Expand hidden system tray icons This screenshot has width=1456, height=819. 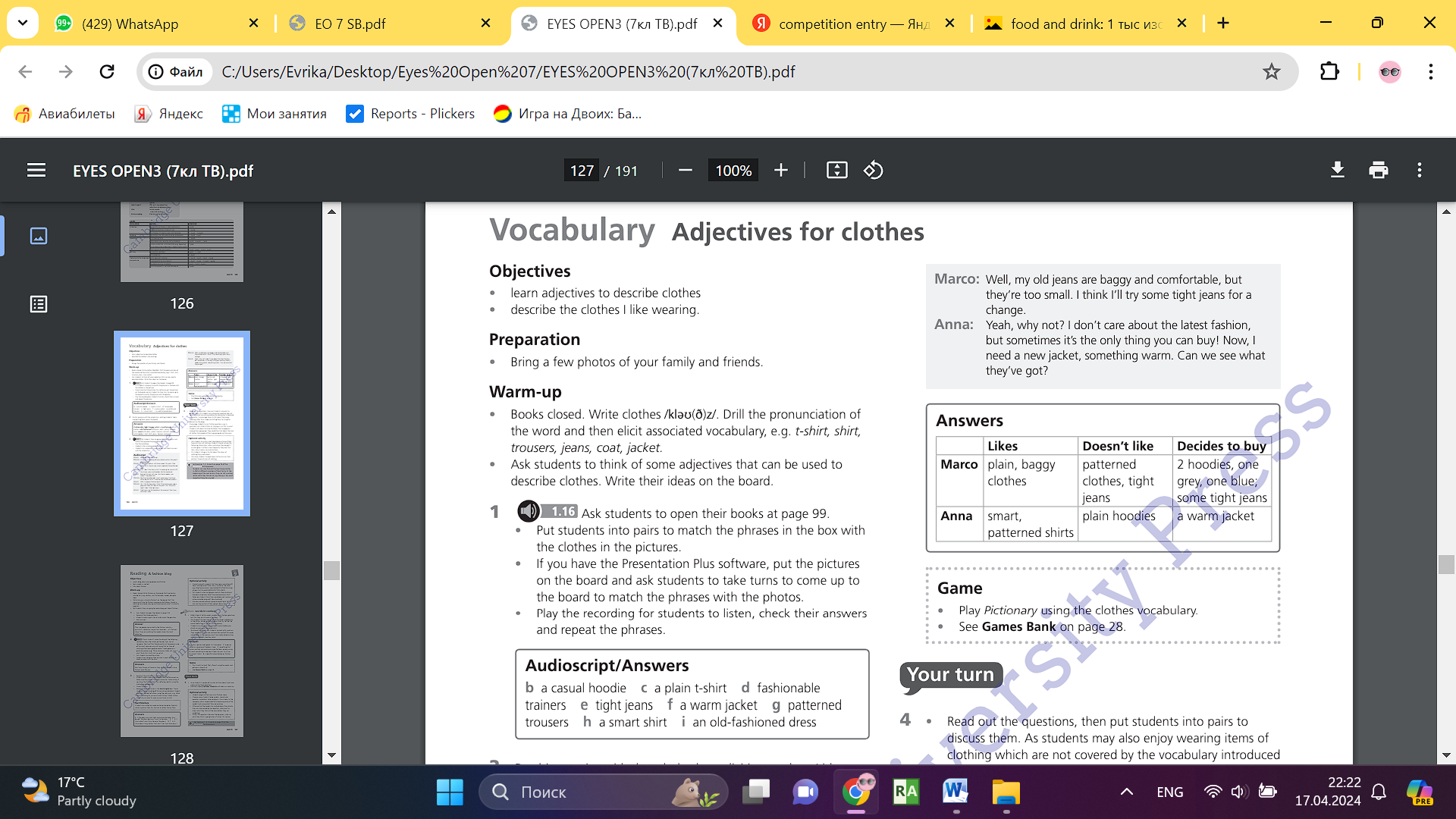[x=1127, y=792]
